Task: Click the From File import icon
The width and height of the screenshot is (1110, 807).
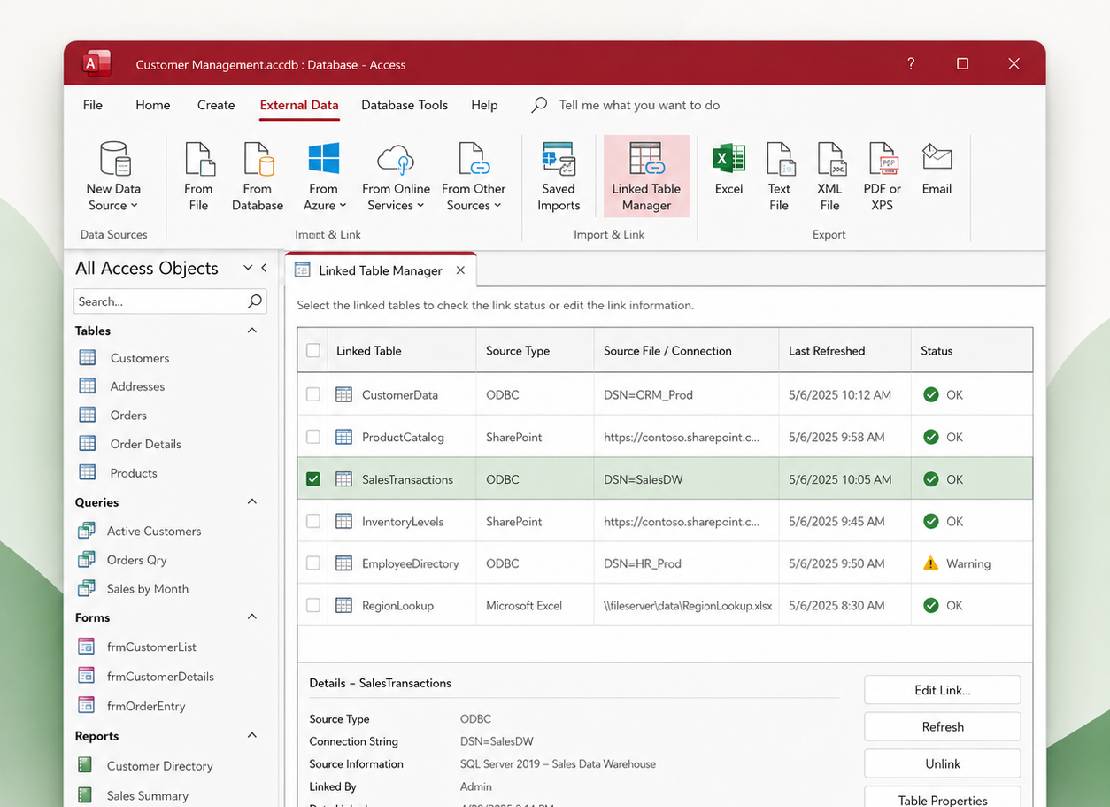Action: (198, 176)
